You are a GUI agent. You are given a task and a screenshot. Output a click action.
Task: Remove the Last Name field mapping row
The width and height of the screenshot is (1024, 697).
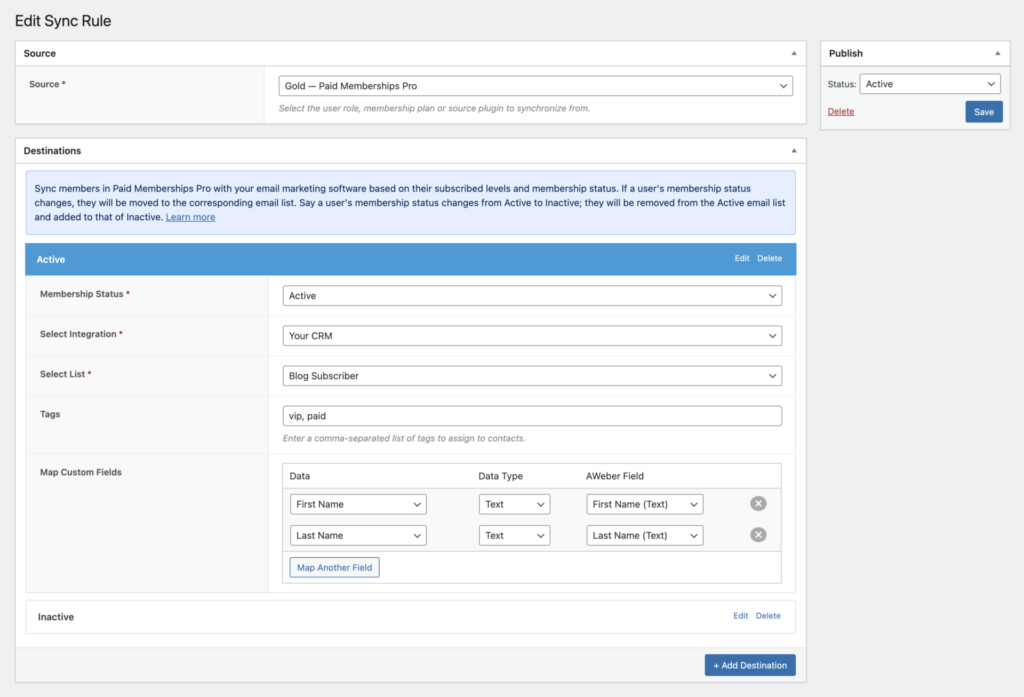pyautogui.click(x=758, y=535)
